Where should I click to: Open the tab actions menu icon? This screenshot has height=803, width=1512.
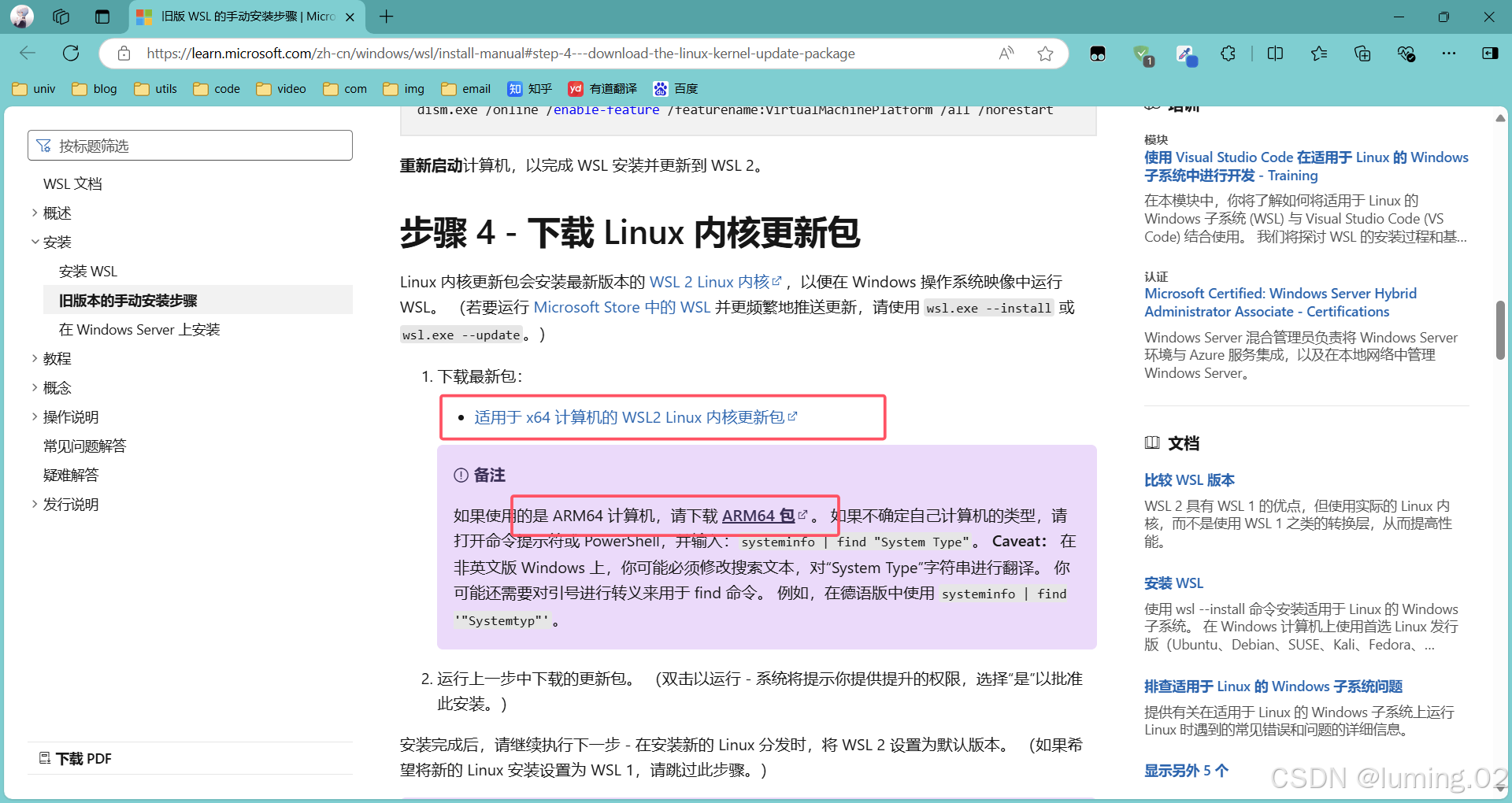coord(102,17)
